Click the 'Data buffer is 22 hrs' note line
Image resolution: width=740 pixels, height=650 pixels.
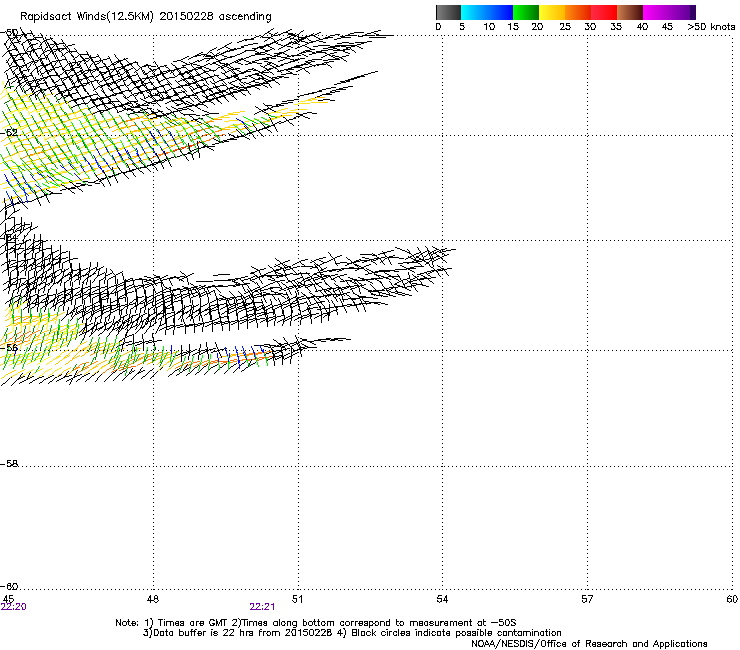(x=352, y=633)
